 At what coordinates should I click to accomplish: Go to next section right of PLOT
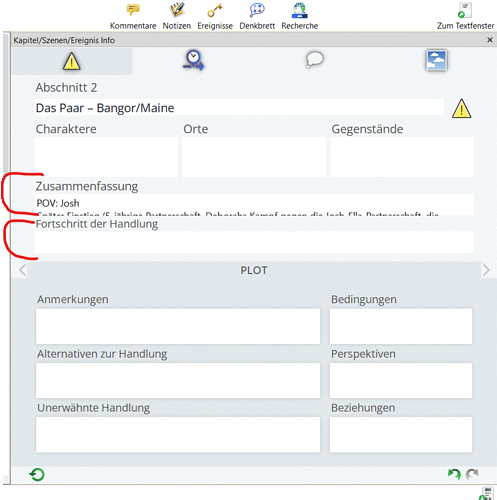coord(486,270)
